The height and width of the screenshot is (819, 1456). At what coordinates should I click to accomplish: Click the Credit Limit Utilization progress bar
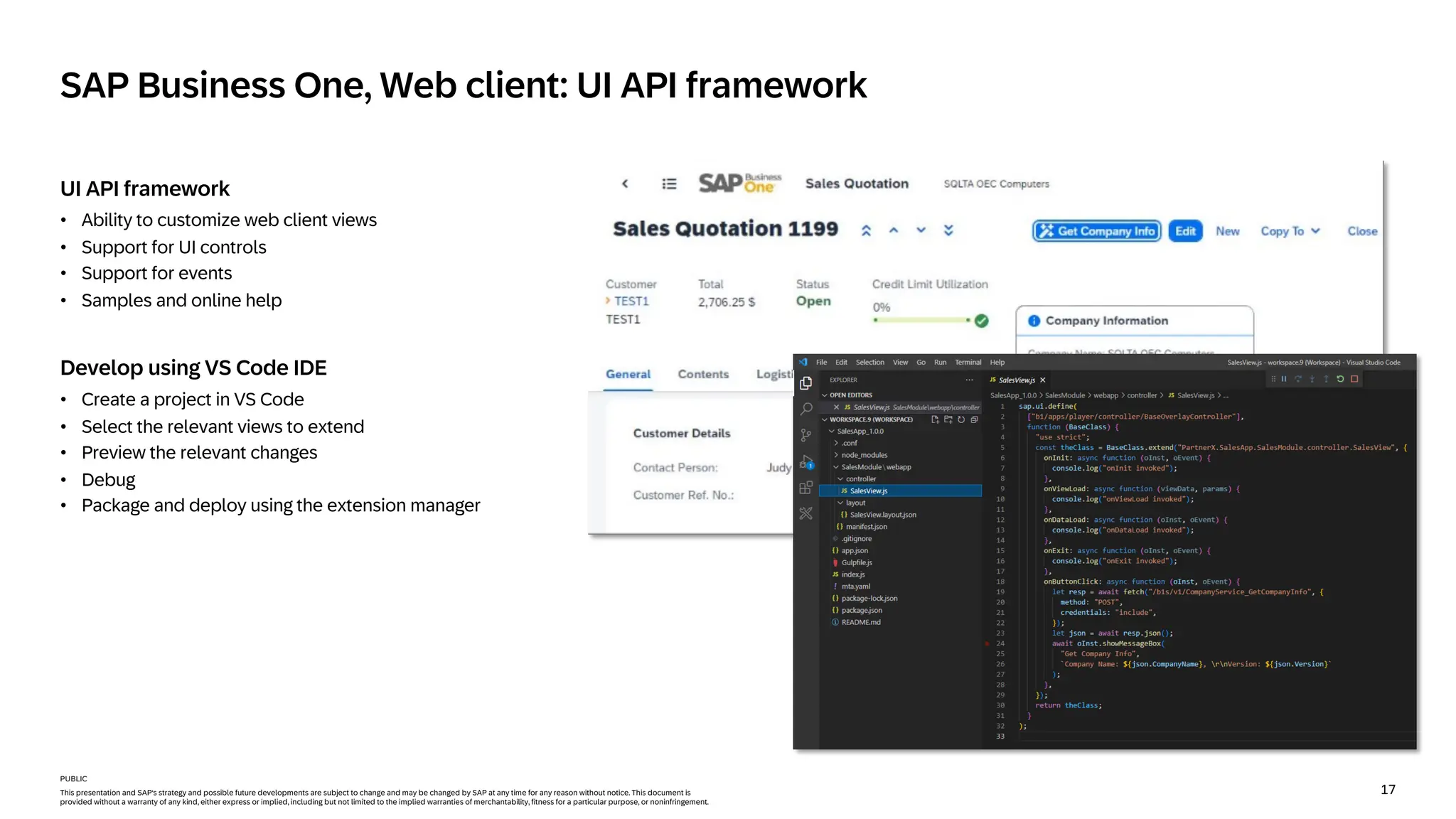(x=921, y=321)
